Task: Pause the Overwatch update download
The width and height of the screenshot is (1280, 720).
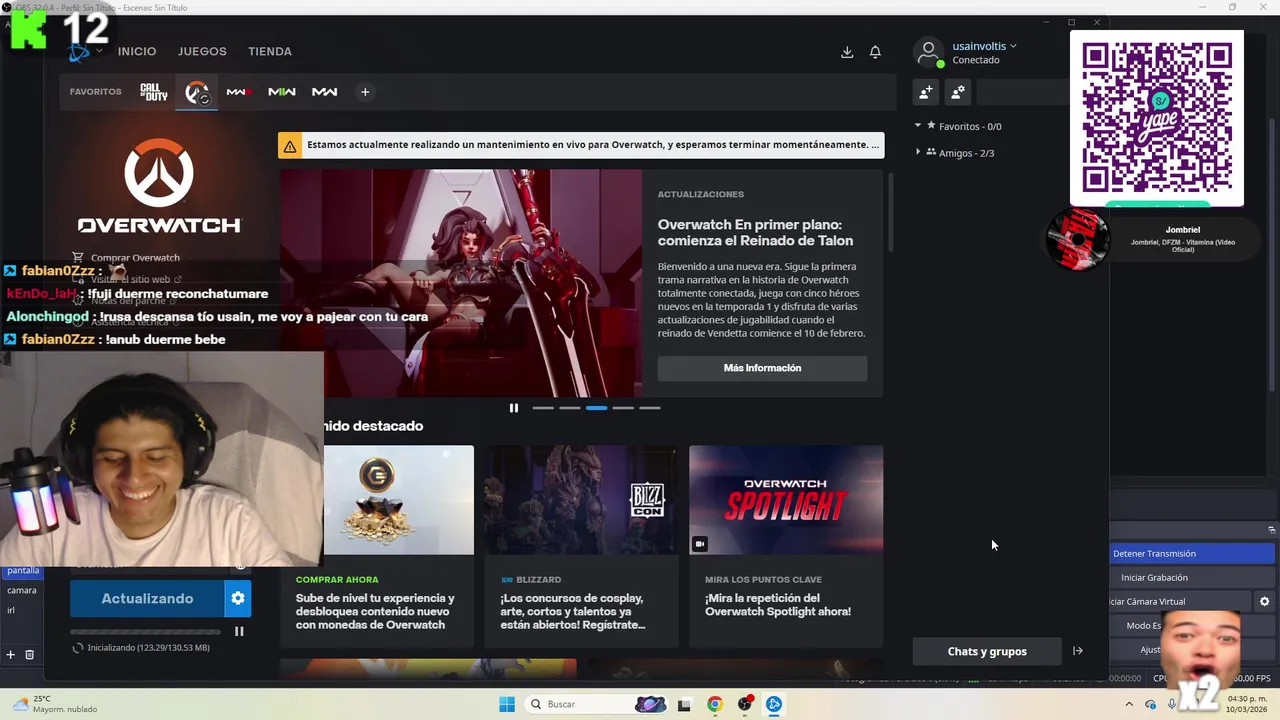Action: (x=239, y=632)
